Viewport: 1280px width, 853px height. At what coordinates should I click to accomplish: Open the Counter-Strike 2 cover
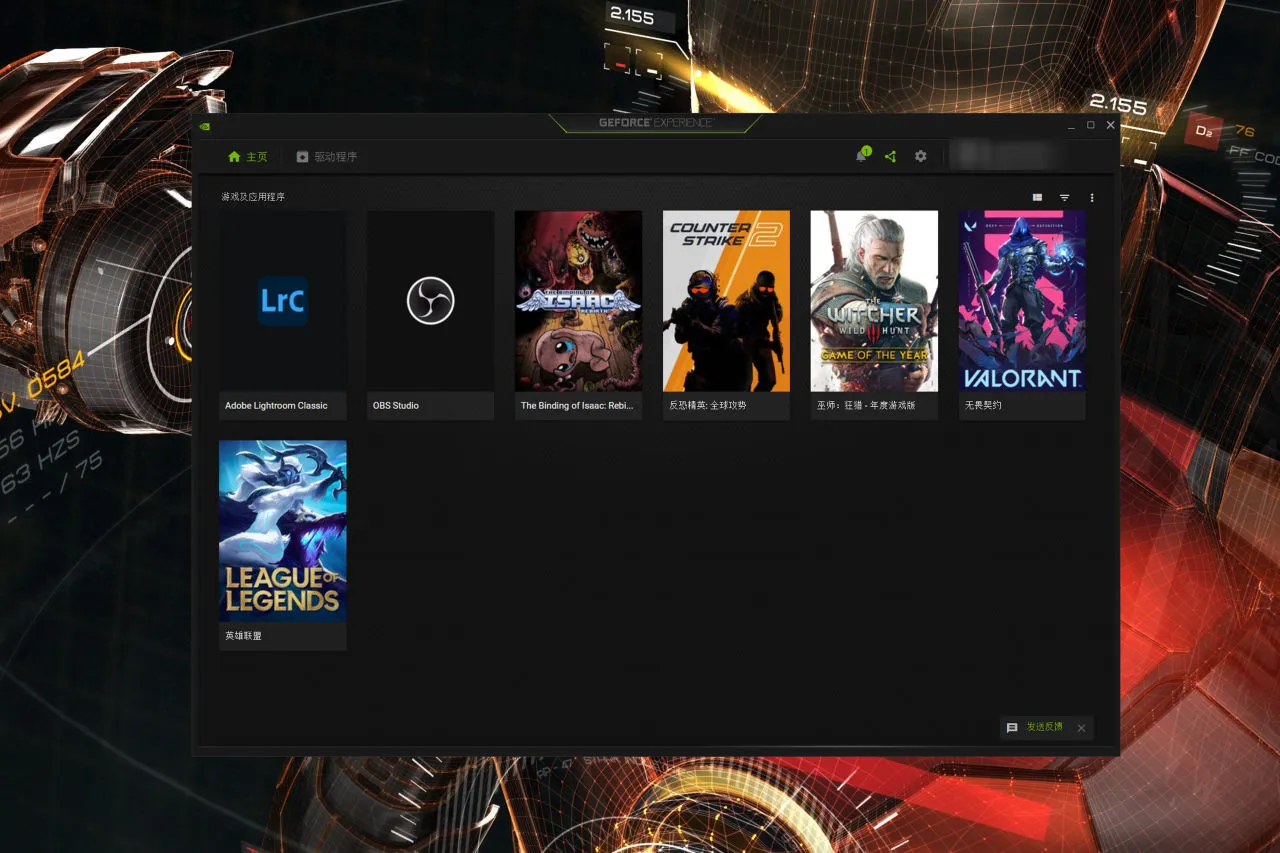point(726,301)
